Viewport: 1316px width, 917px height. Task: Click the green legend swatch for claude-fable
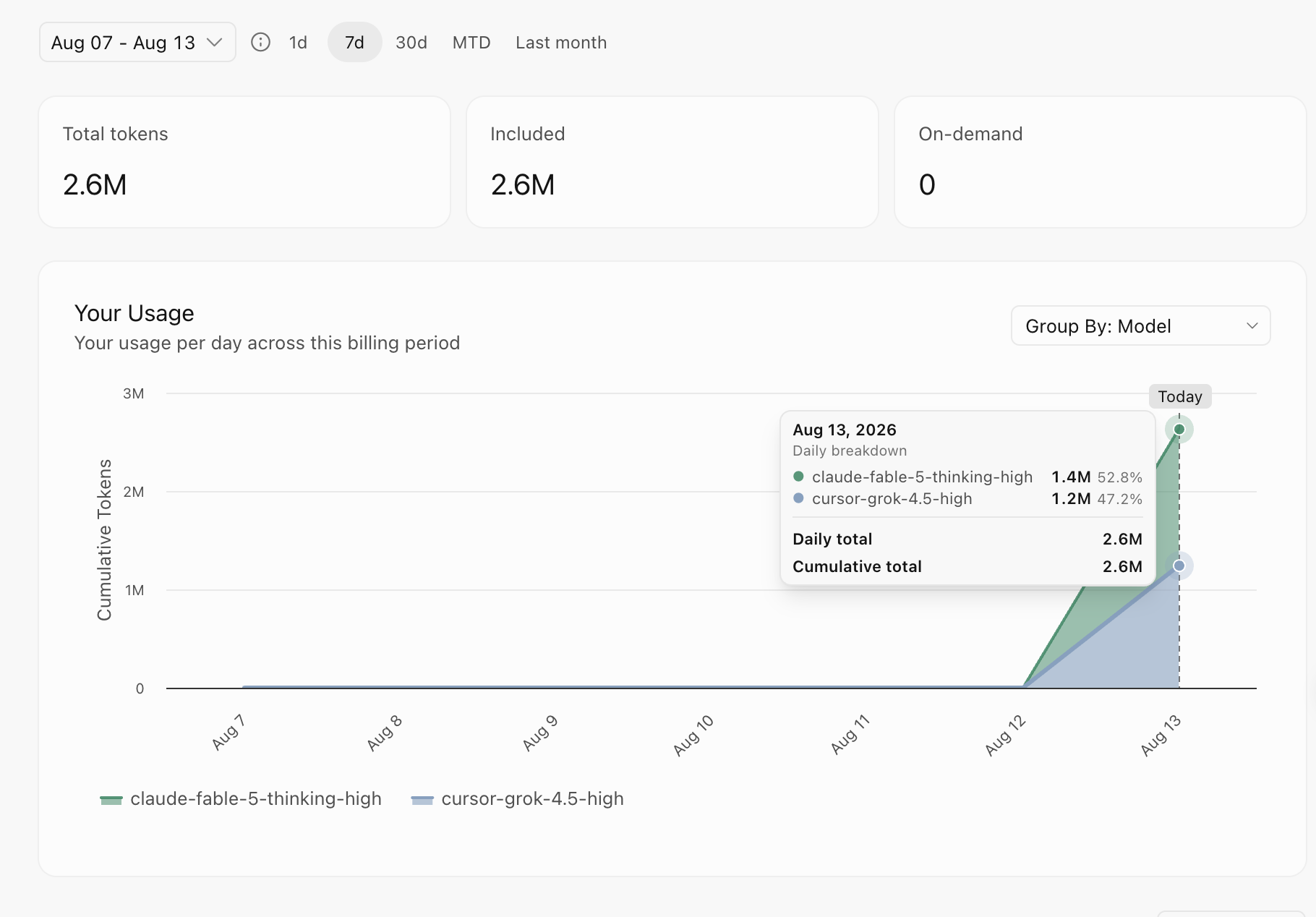111,800
